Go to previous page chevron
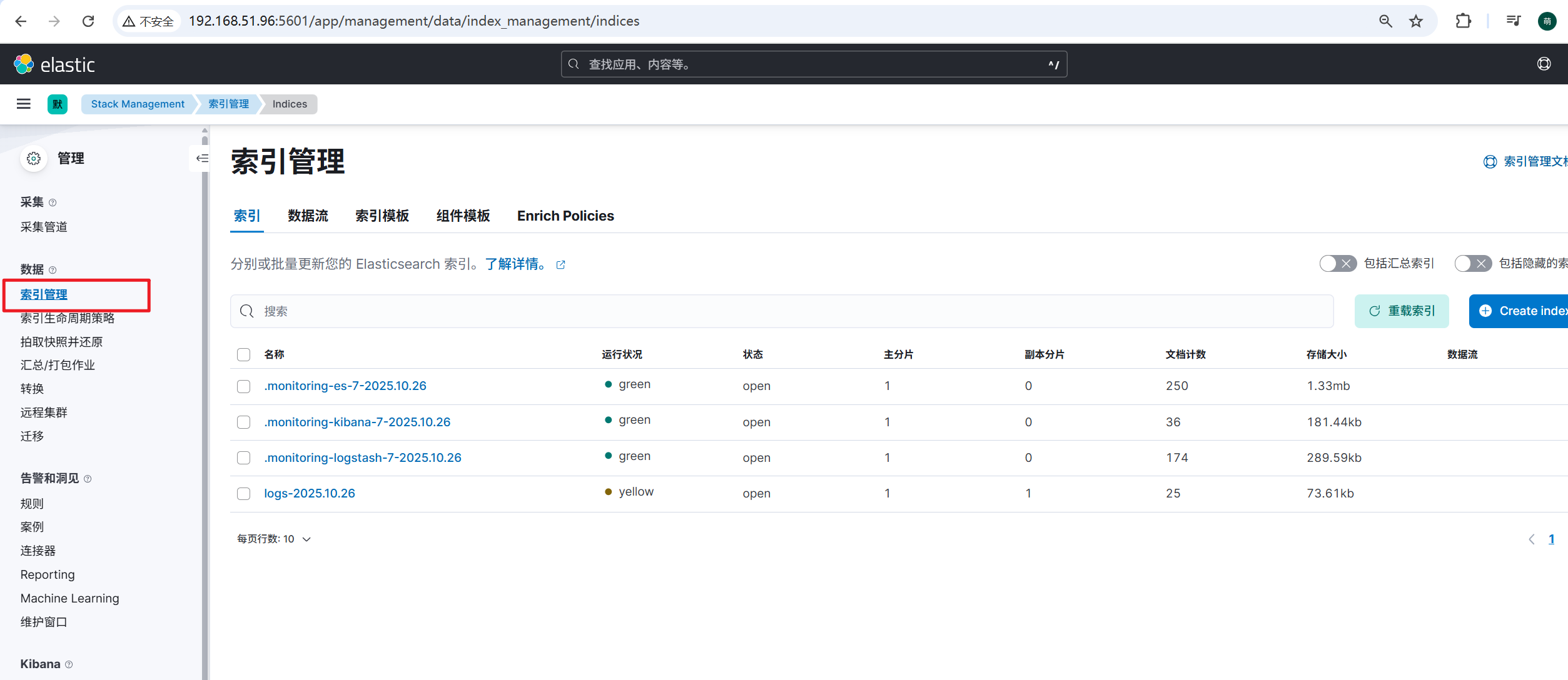This screenshot has height=680, width=1568. coord(1531,539)
